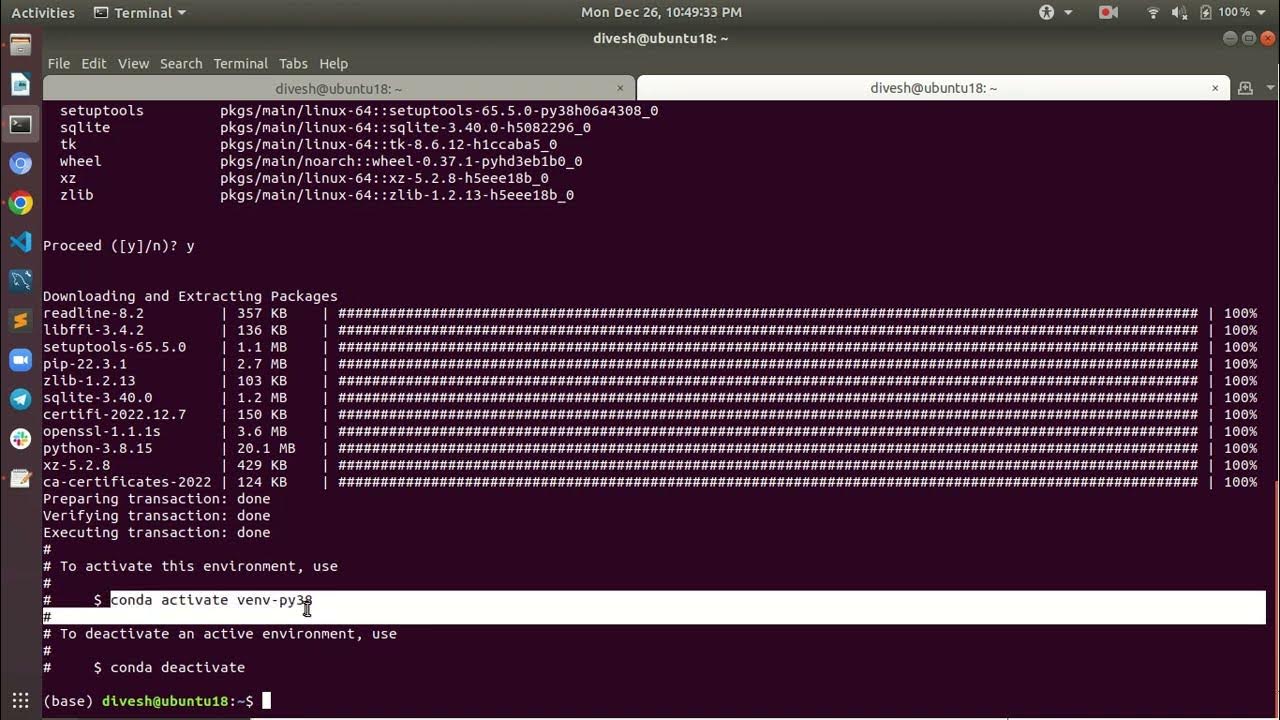This screenshot has height=720, width=1280.
Task: Close the terminal window
Action: pos(1267,38)
